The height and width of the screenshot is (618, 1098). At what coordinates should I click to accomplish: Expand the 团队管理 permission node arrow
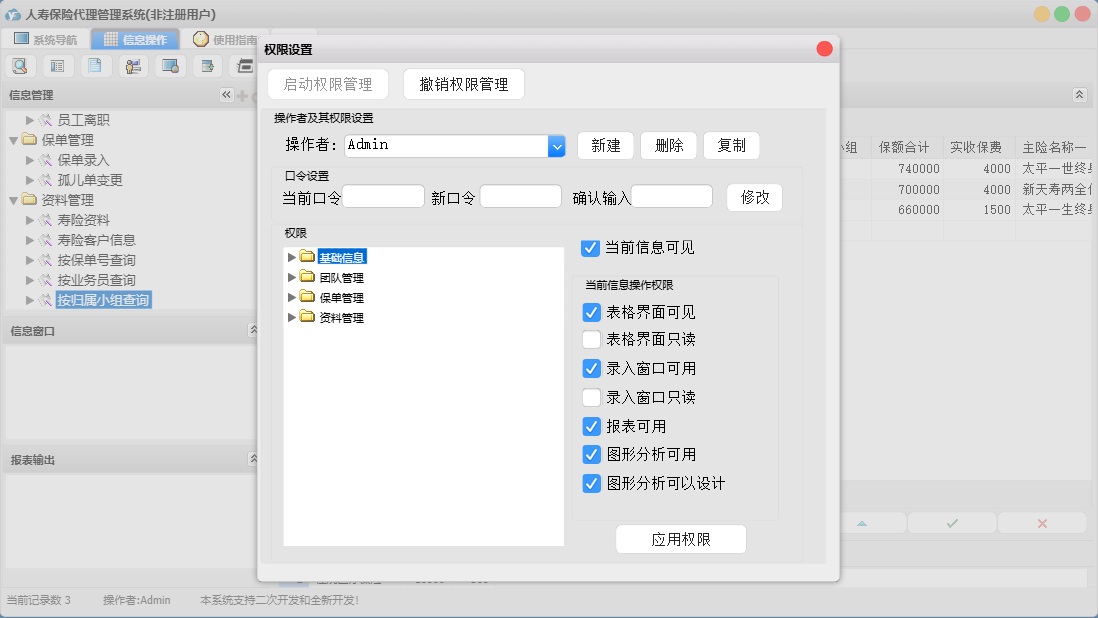[292, 277]
